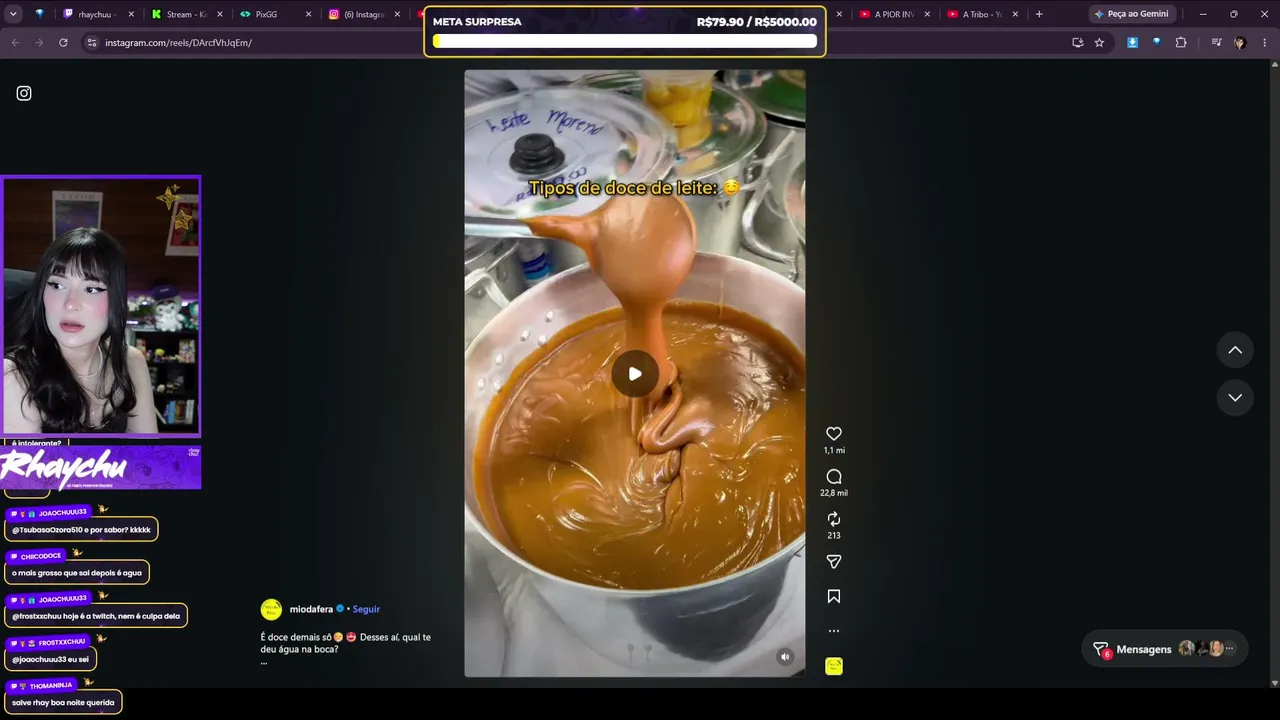This screenshot has width=1280, height=720.
Task: Click the page scrollbar down arrow
Action: (x=1274, y=683)
